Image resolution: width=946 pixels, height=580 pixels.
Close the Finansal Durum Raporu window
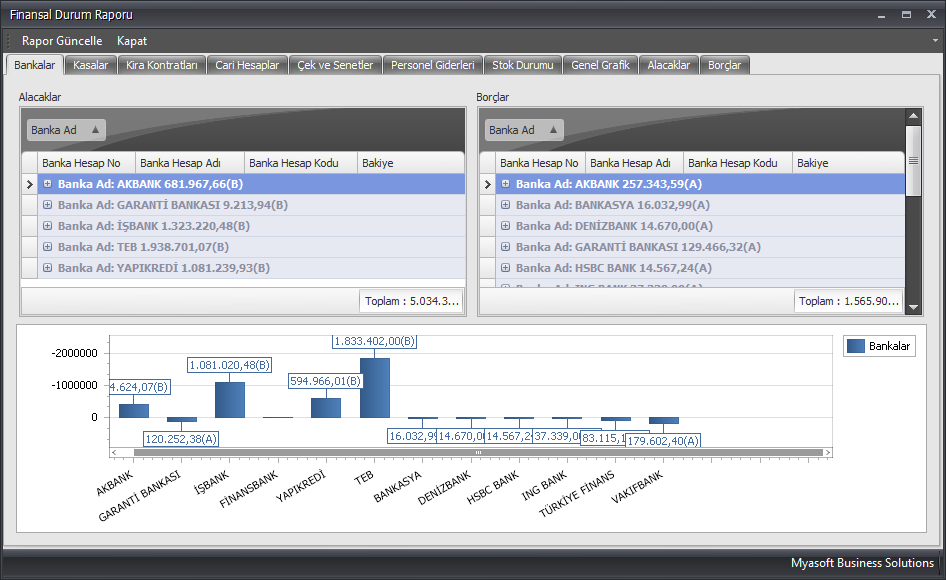pyautogui.click(x=932, y=14)
